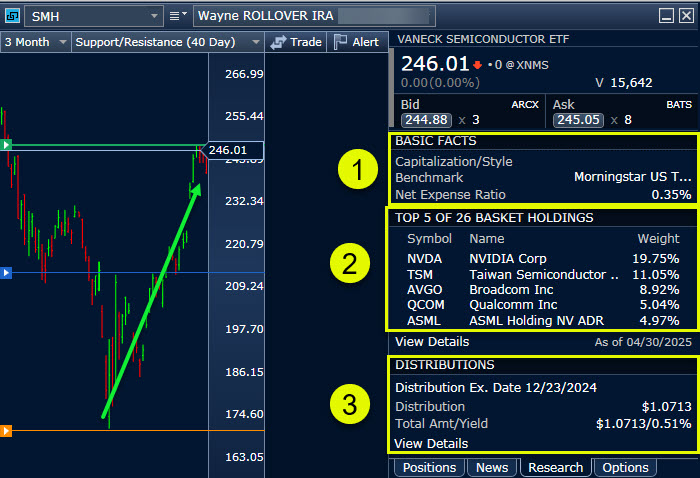Viewport: 700px width, 478px height.
Task: Click the app logo icon beside SMH
Action: click(12, 15)
